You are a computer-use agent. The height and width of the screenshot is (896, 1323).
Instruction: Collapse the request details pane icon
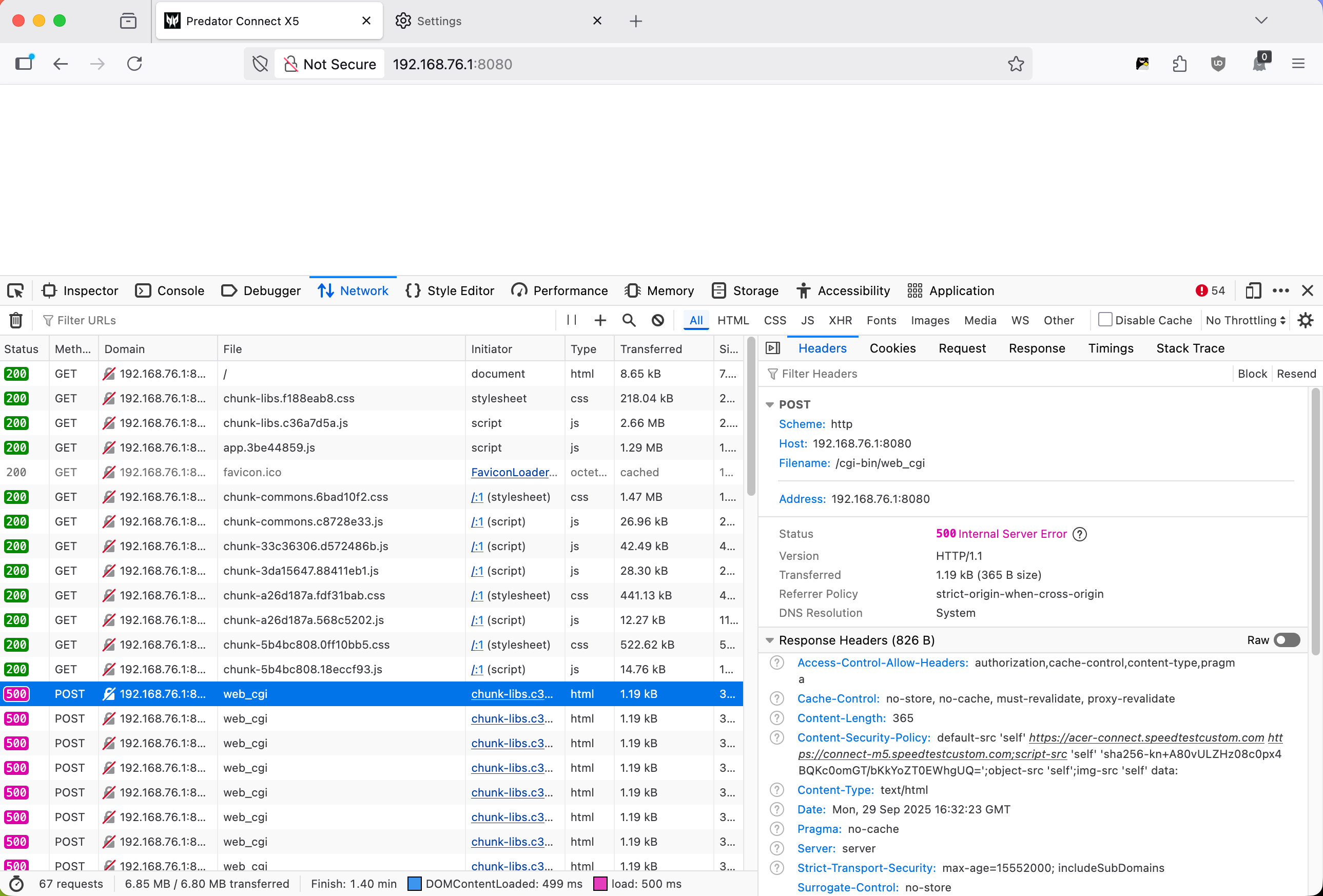772,348
